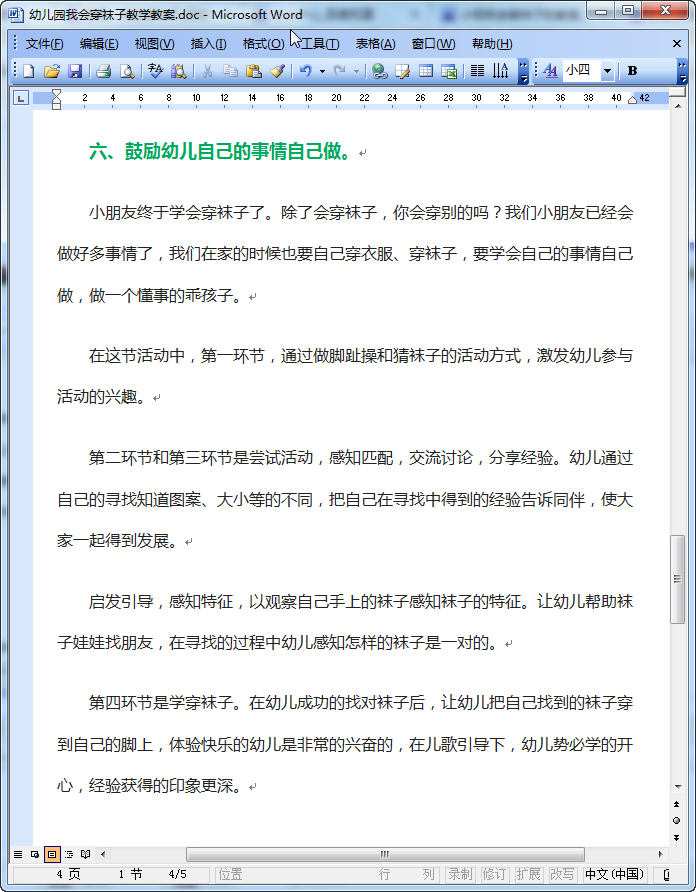Insert a table from the toolbar
The image size is (696, 892).
click(426, 71)
